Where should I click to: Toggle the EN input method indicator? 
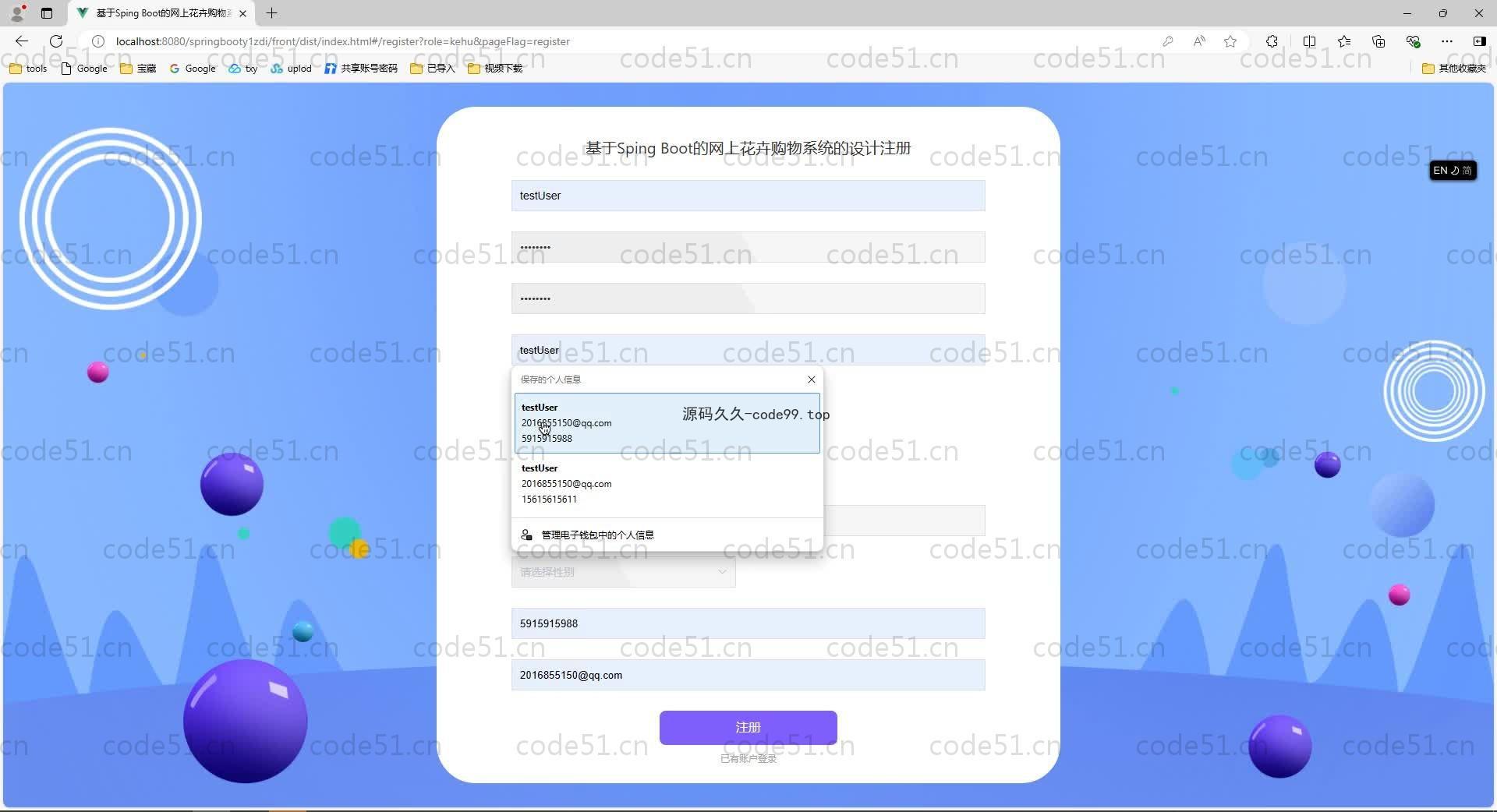pyautogui.click(x=1453, y=171)
